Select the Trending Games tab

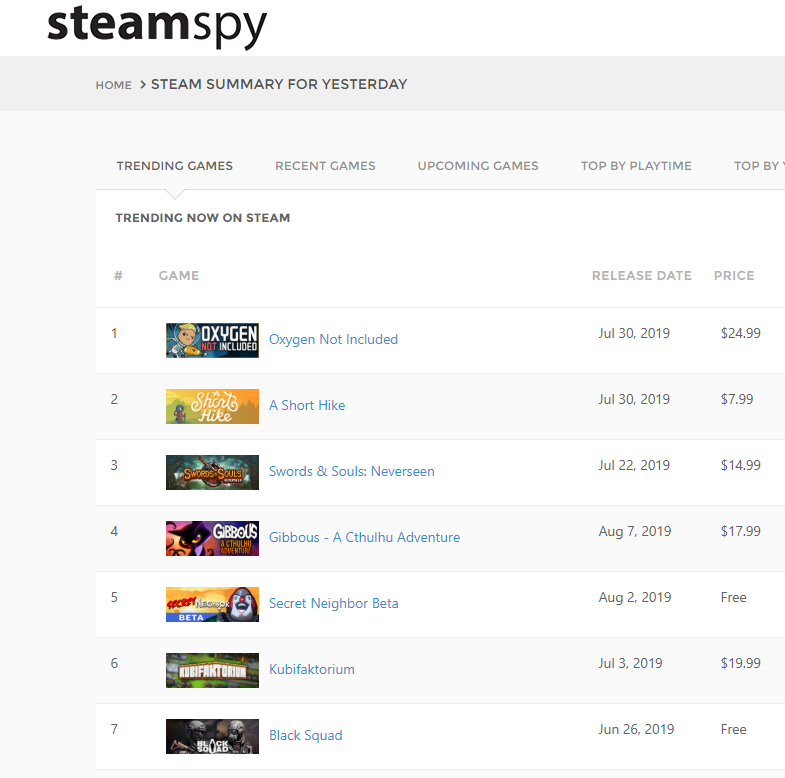[175, 166]
